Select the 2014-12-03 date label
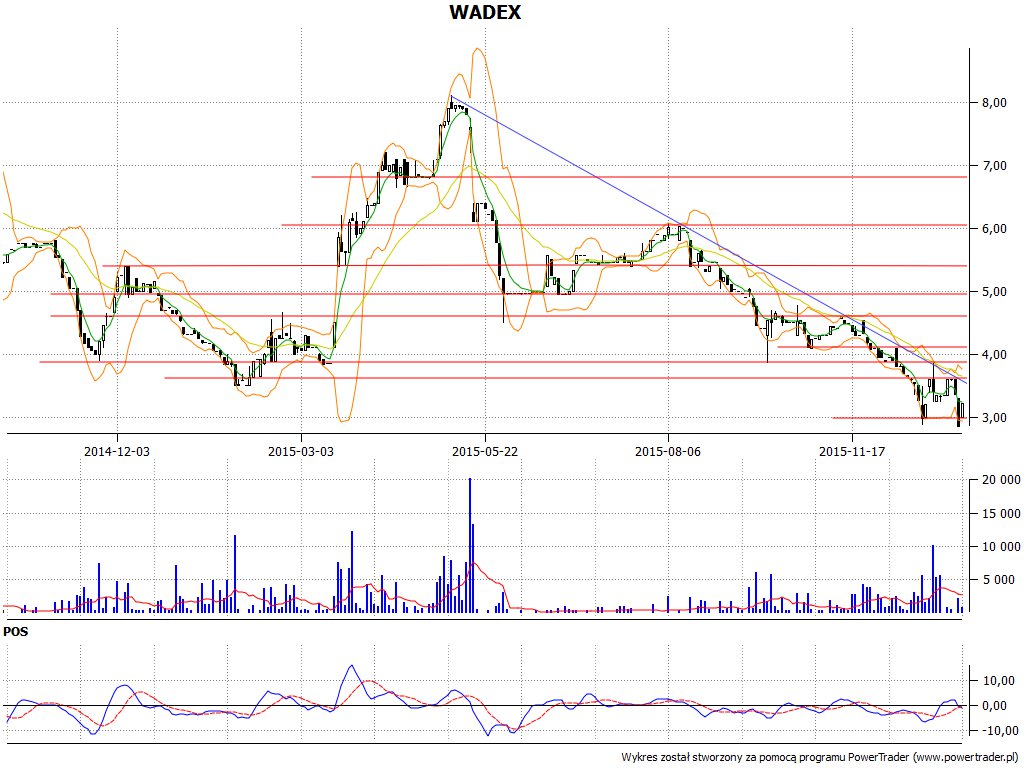The width and height of the screenshot is (1024, 768). 117,451
